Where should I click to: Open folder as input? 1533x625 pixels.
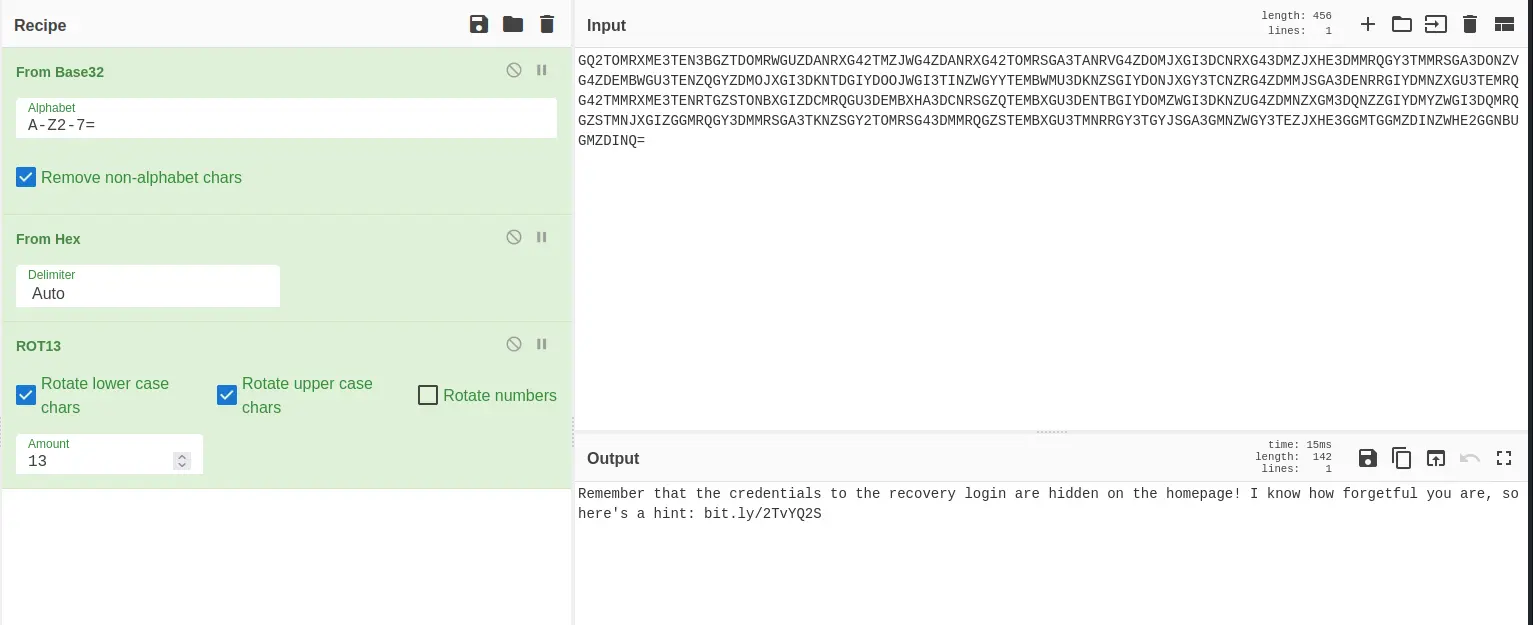pos(1402,25)
